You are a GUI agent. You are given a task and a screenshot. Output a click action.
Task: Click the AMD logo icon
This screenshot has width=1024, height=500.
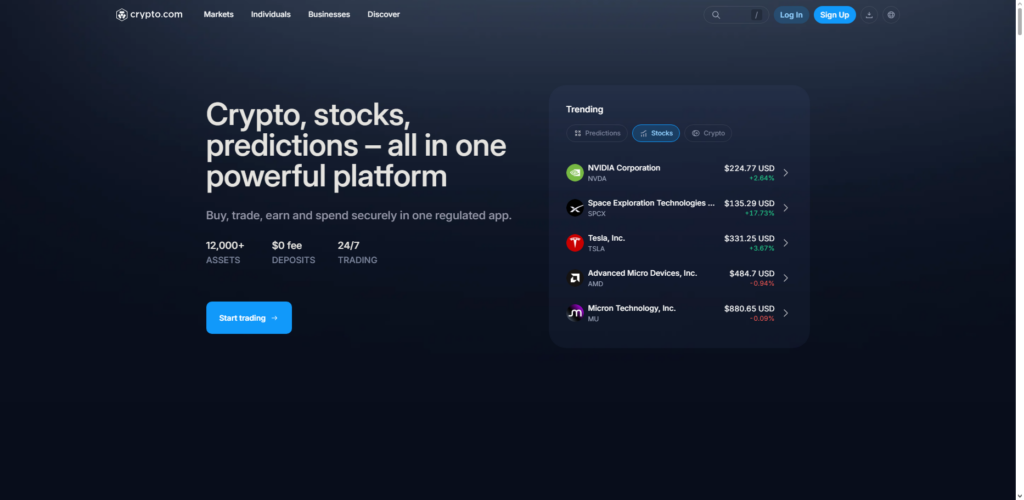(575, 278)
